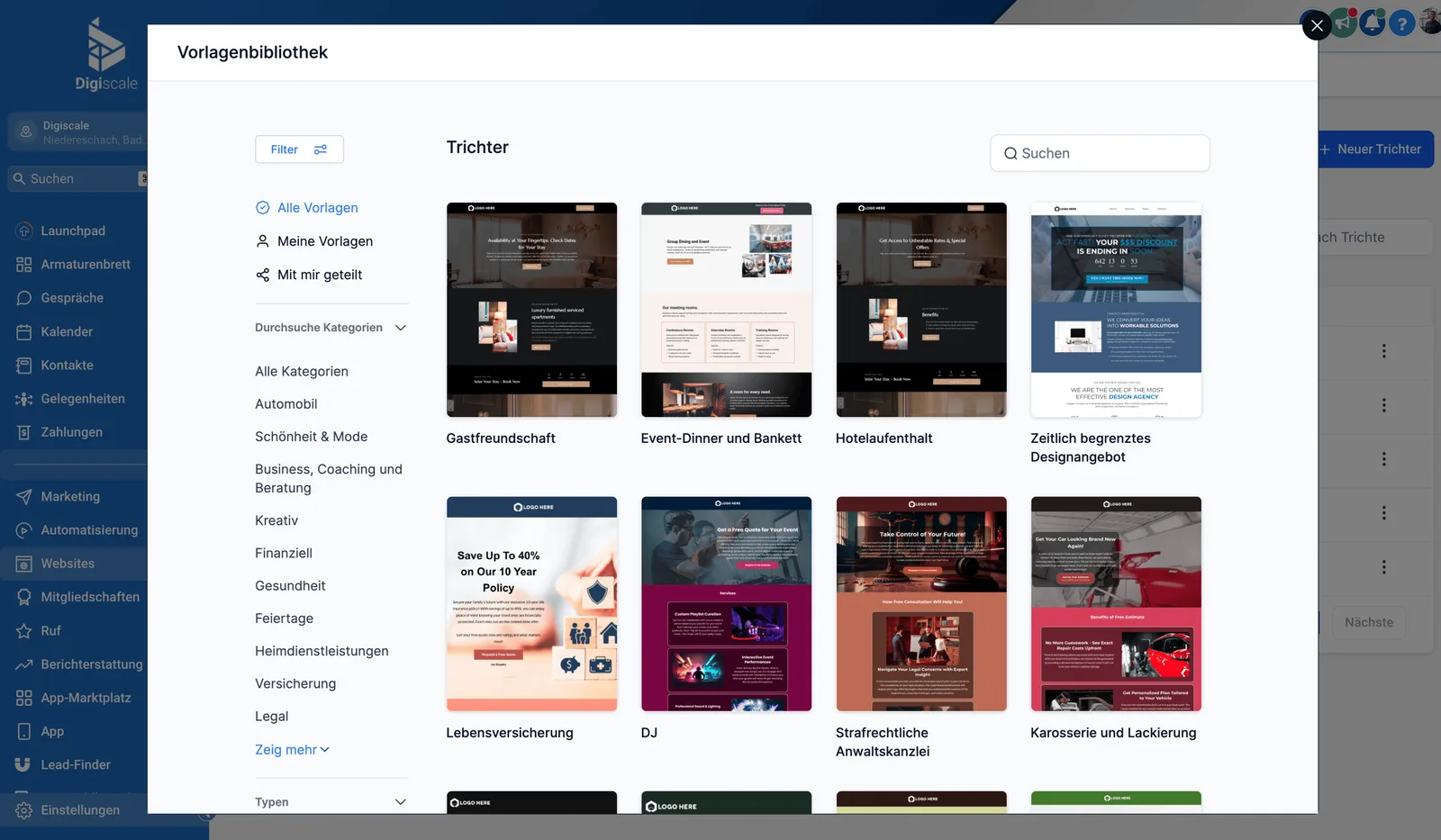Open the Lebensversicherung template thumbnail
1441x840 pixels.
(x=531, y=604)
